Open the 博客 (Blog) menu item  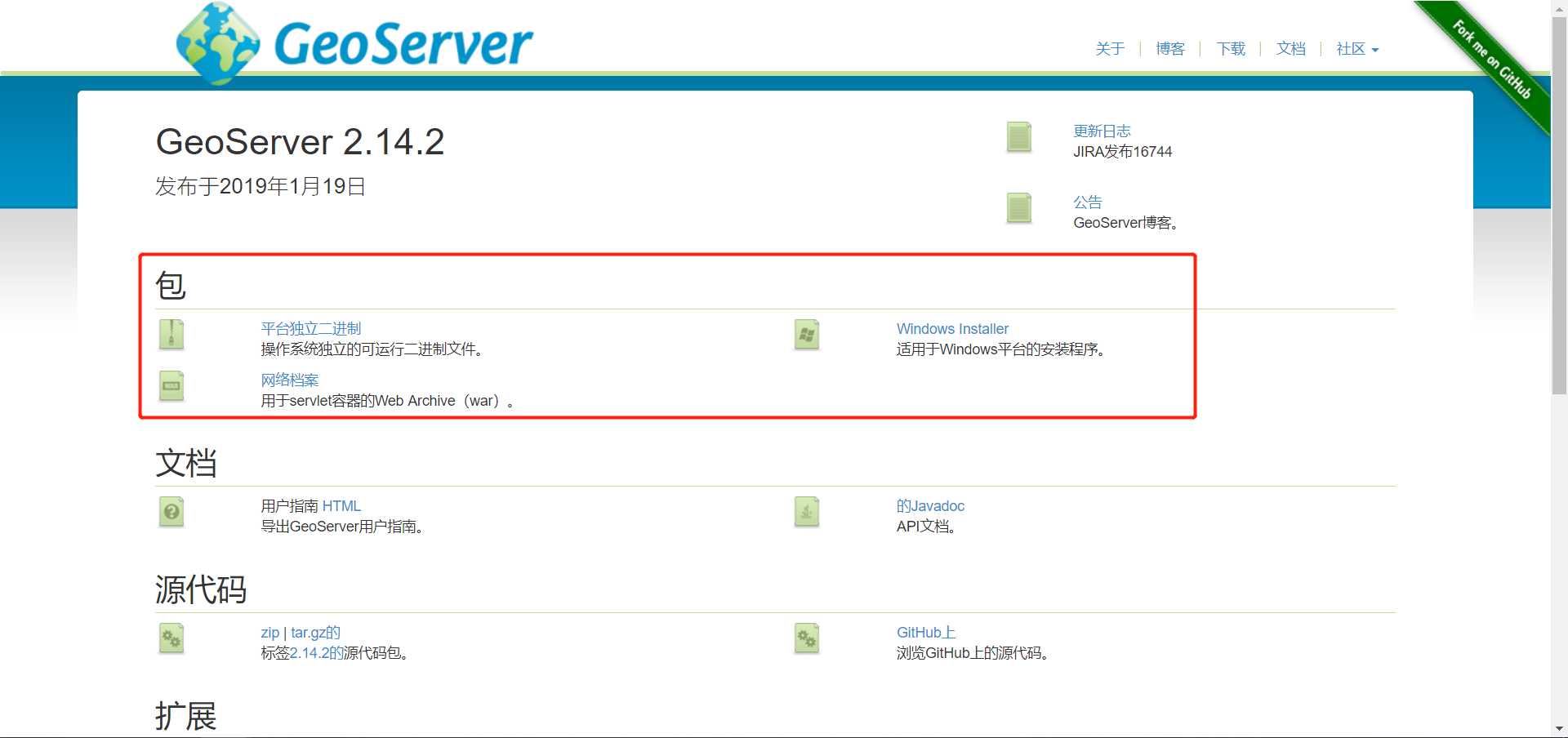1170,49
